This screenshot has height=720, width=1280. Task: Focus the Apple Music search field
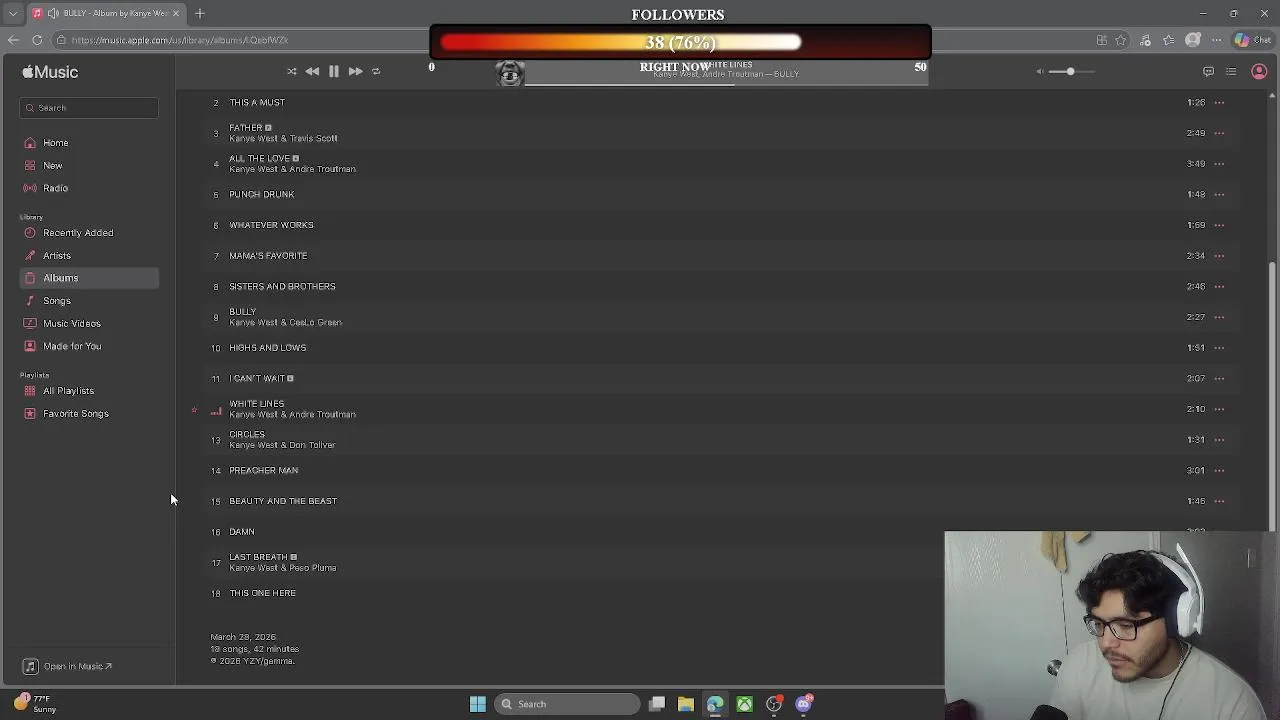tap(89, 107)
